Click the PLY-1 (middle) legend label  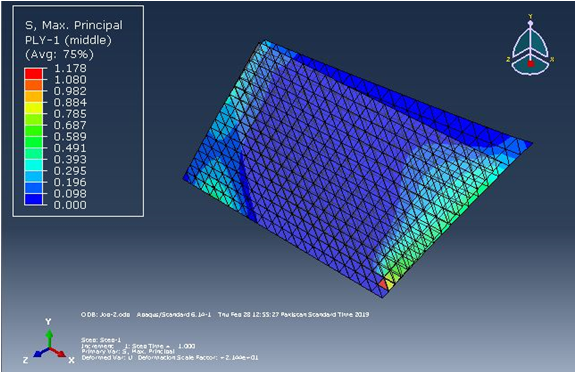click(x=68, y=40)
